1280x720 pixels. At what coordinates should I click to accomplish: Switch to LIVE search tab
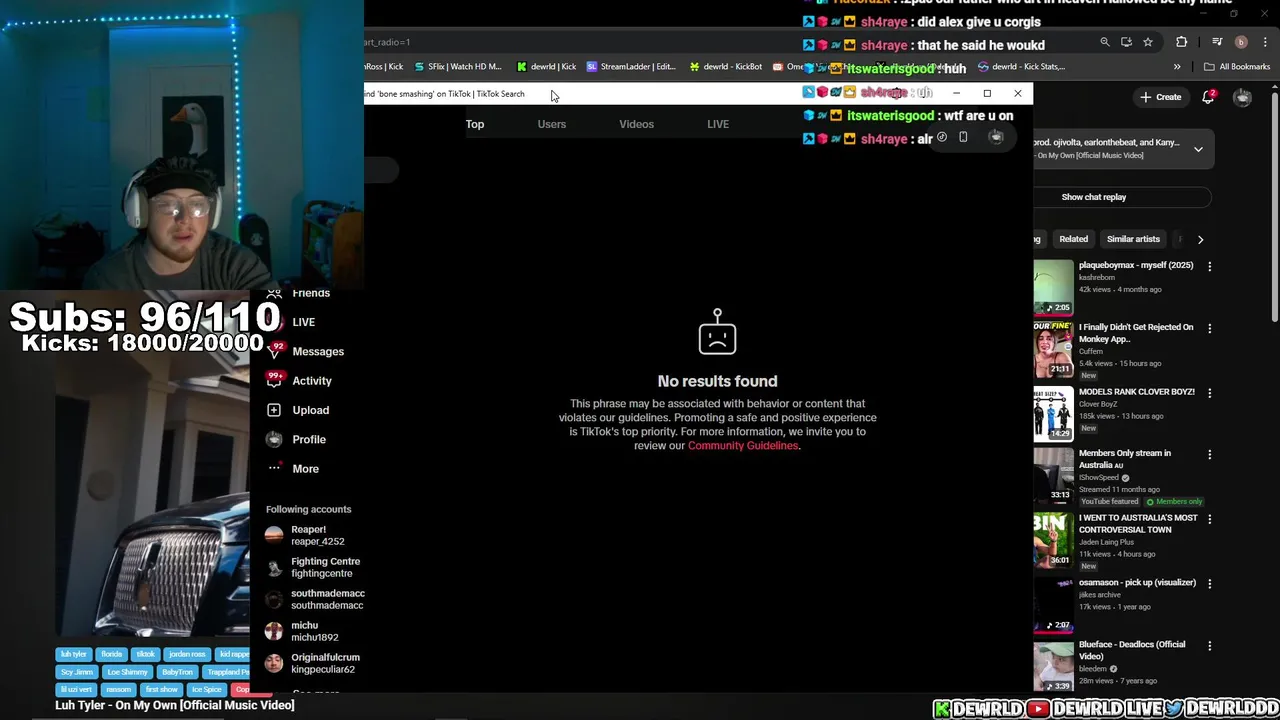point(718,124)
